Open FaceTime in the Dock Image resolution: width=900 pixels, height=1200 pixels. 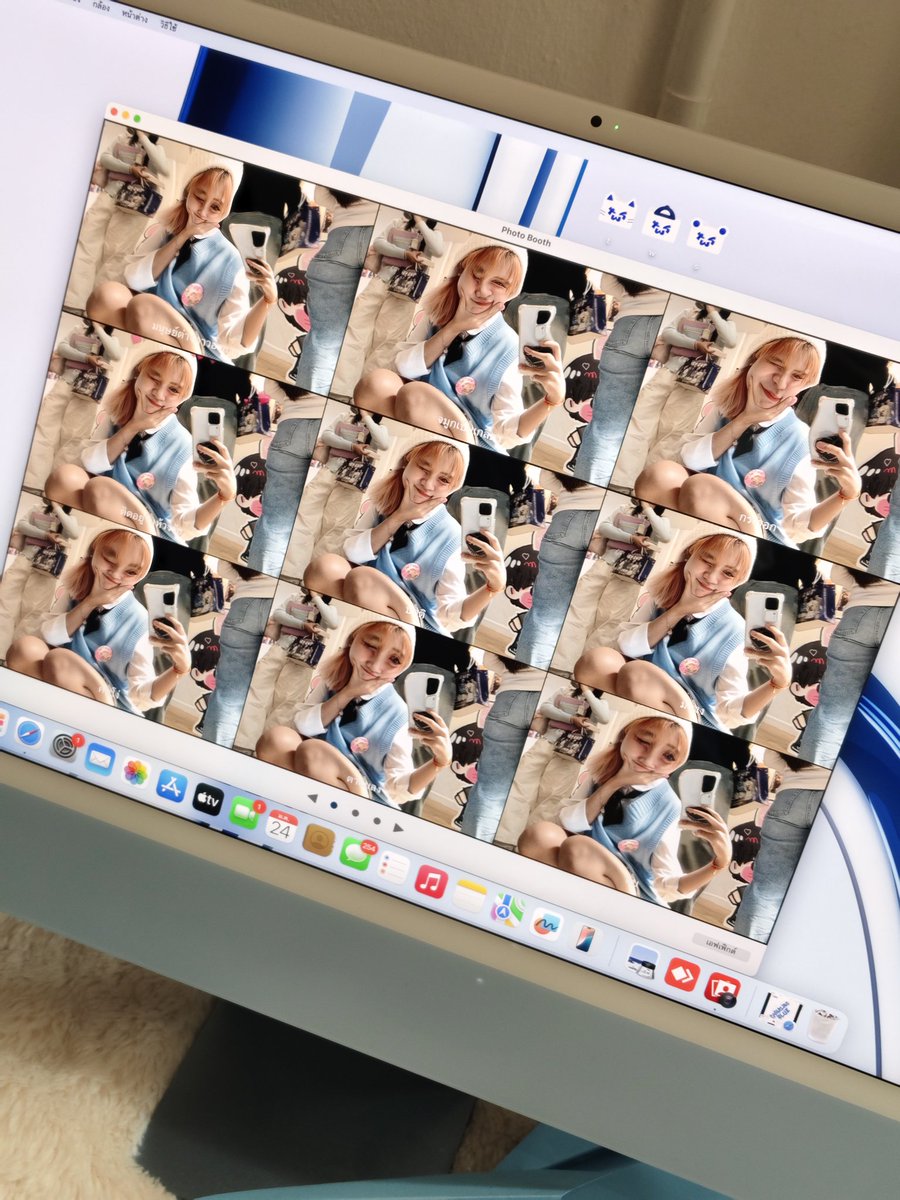coord(244,812)
